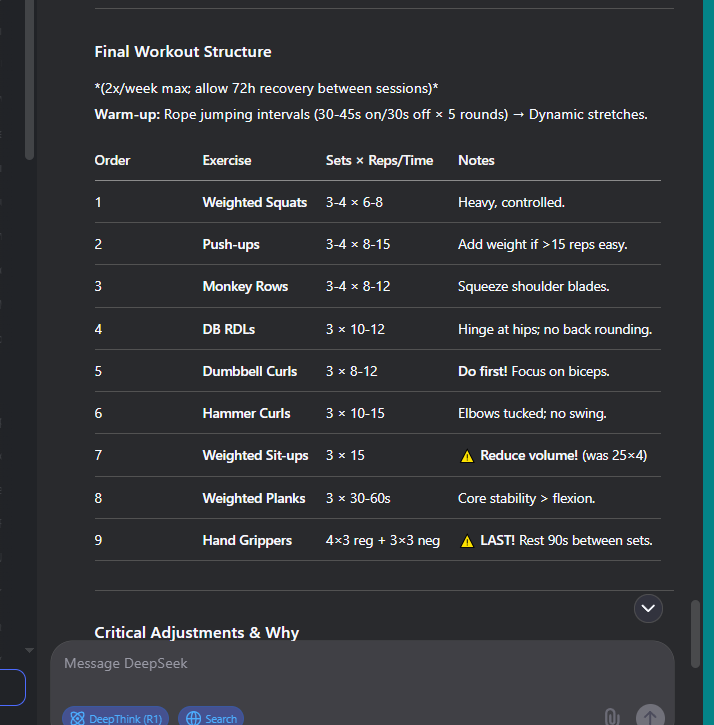Toggle the DeepThink (R1) mode button
This screenshot has width=714, height=725.
115,718
